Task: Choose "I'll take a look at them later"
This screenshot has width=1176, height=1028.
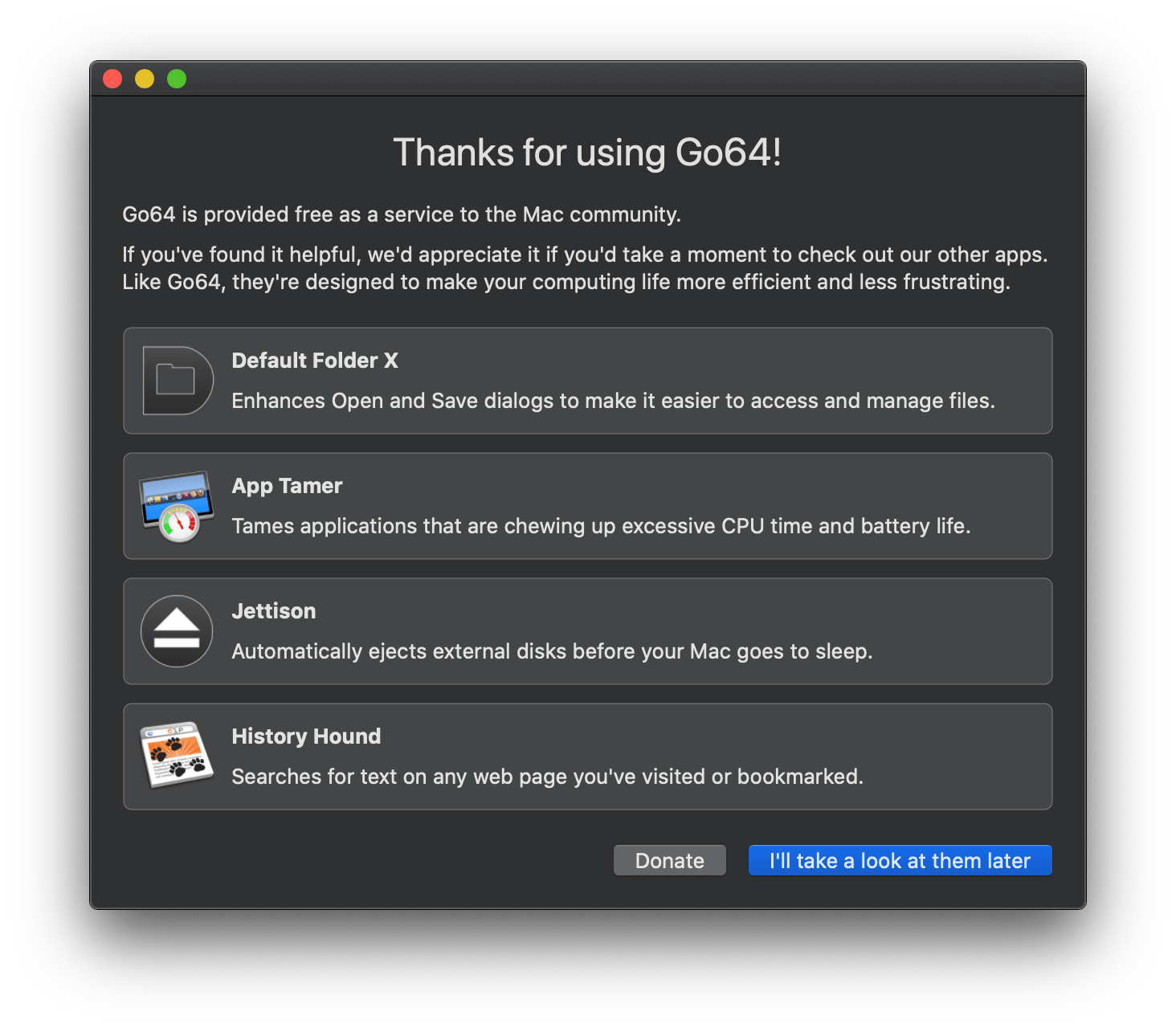Action: pos(900,860)
